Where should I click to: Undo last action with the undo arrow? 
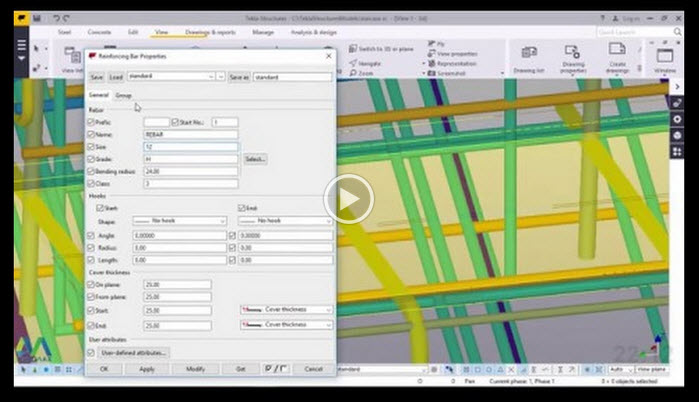(56, 18)
